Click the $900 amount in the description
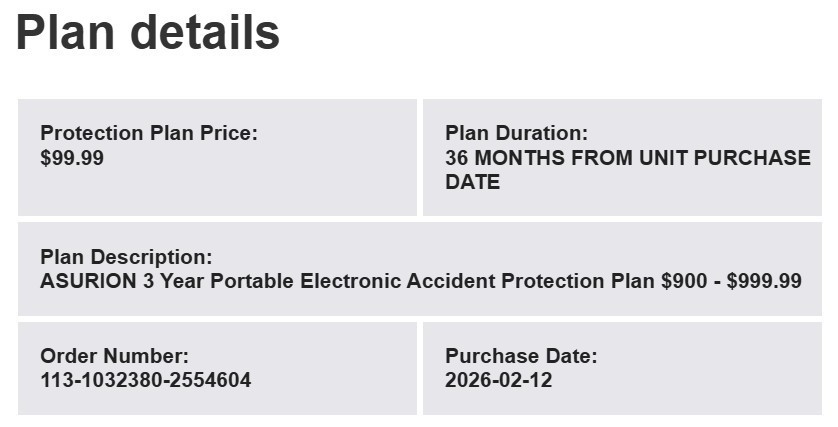838x427 pixels. tap(682, 281)
